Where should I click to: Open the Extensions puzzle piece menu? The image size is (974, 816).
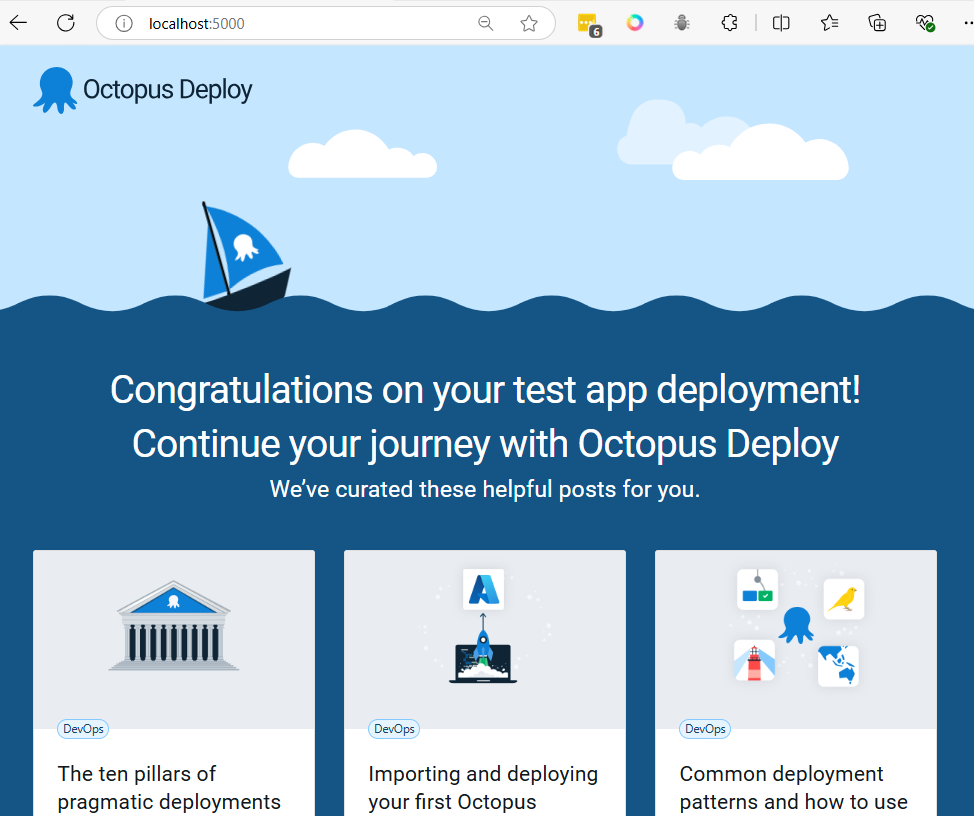pos(729,24)
